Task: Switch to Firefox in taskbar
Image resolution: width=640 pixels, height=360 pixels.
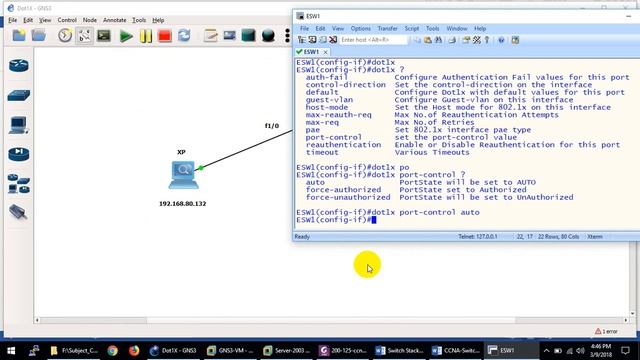Action: tap(134, 351)
